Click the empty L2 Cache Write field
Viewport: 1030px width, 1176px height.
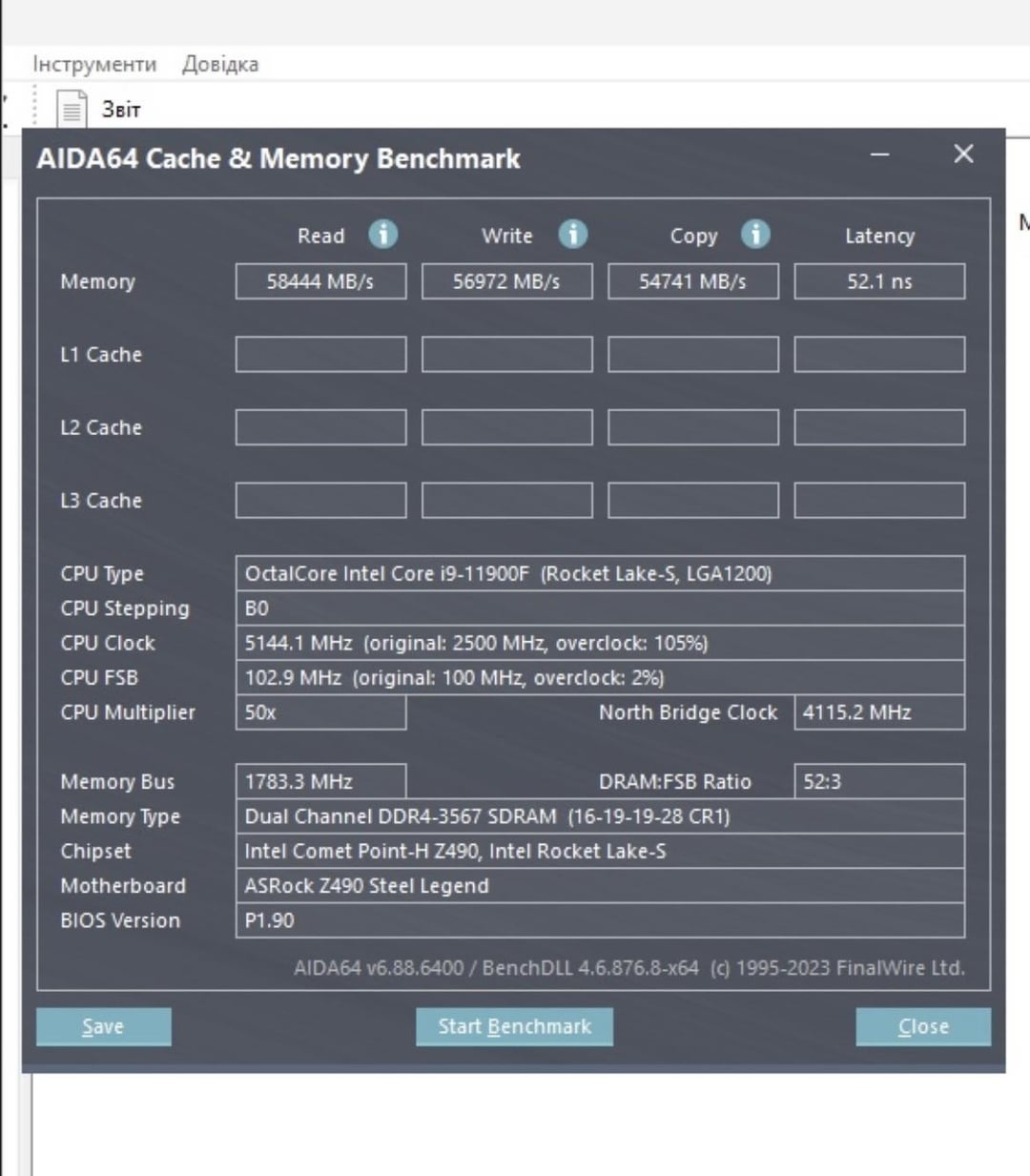pyautogui.click(x=506, y=427)
